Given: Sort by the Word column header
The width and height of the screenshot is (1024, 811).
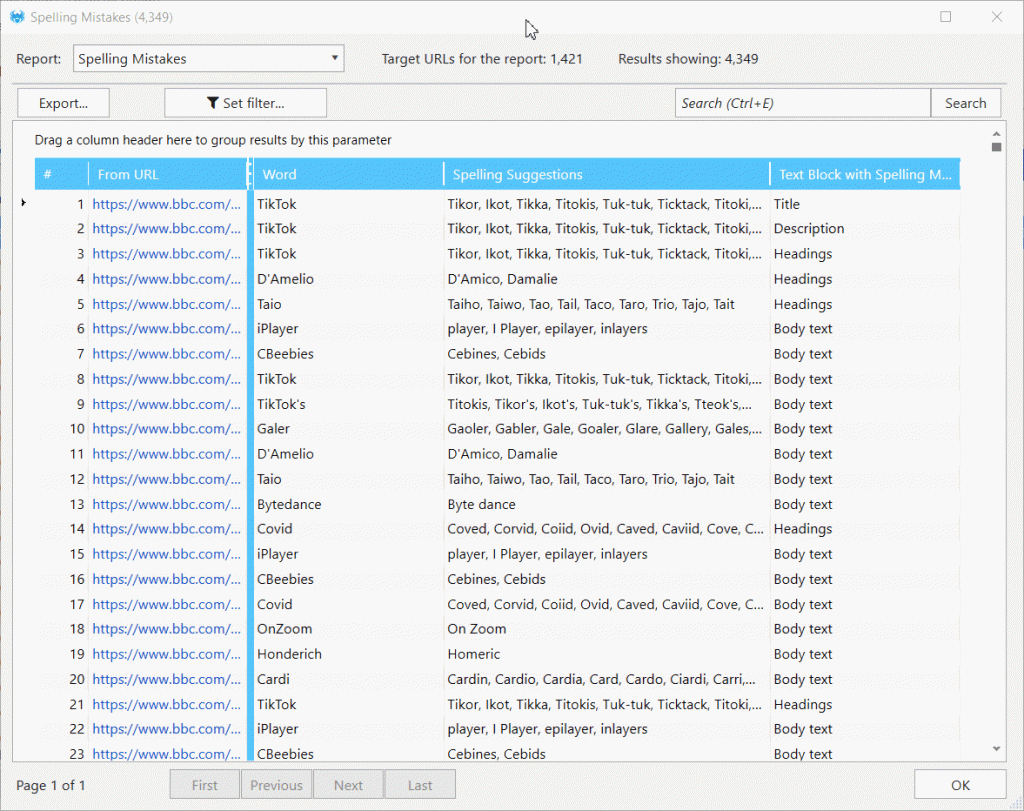Looking at the screenshot, I should [x=348, y=174].
